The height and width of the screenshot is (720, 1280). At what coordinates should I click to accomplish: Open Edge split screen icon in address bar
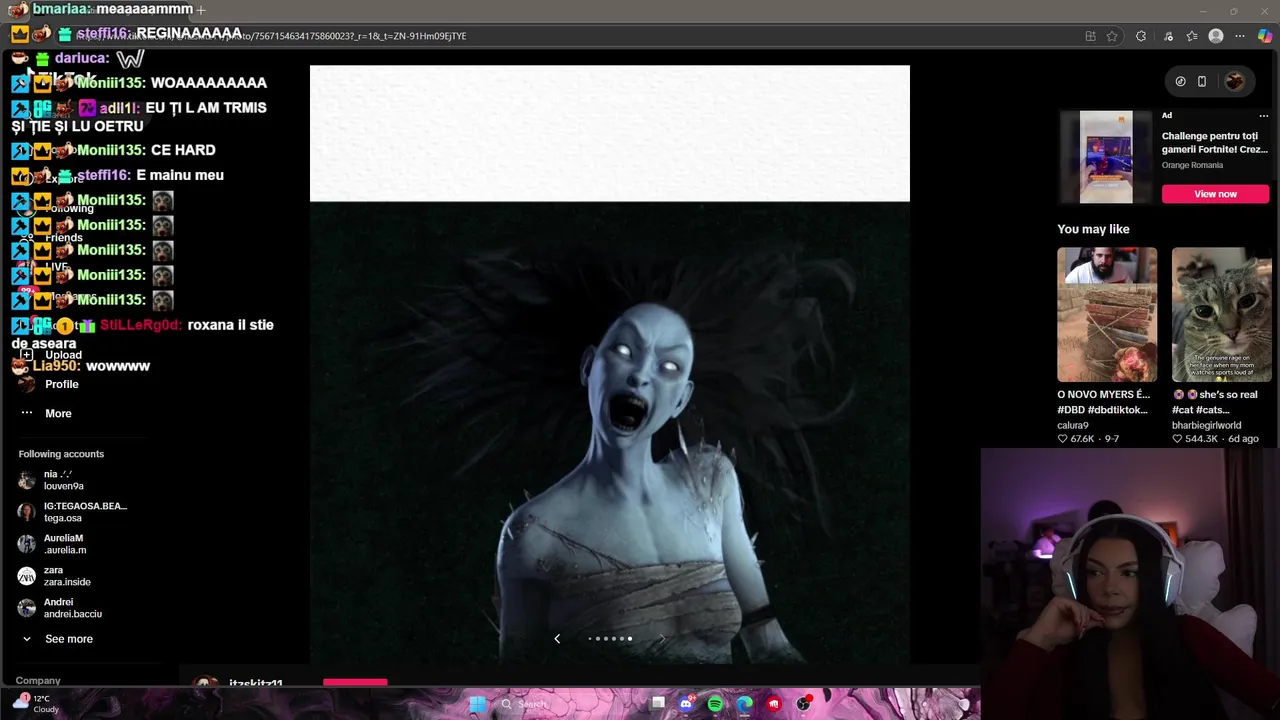pyautogui.click(x=1090, y=36)
